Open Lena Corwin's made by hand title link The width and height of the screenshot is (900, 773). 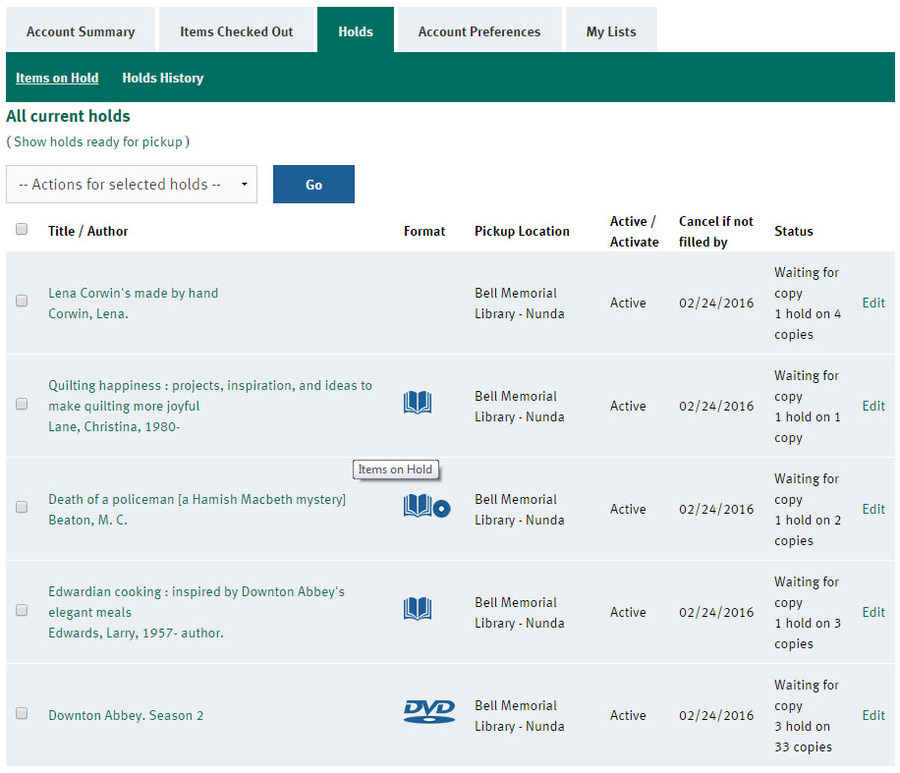tap(133, 293)
